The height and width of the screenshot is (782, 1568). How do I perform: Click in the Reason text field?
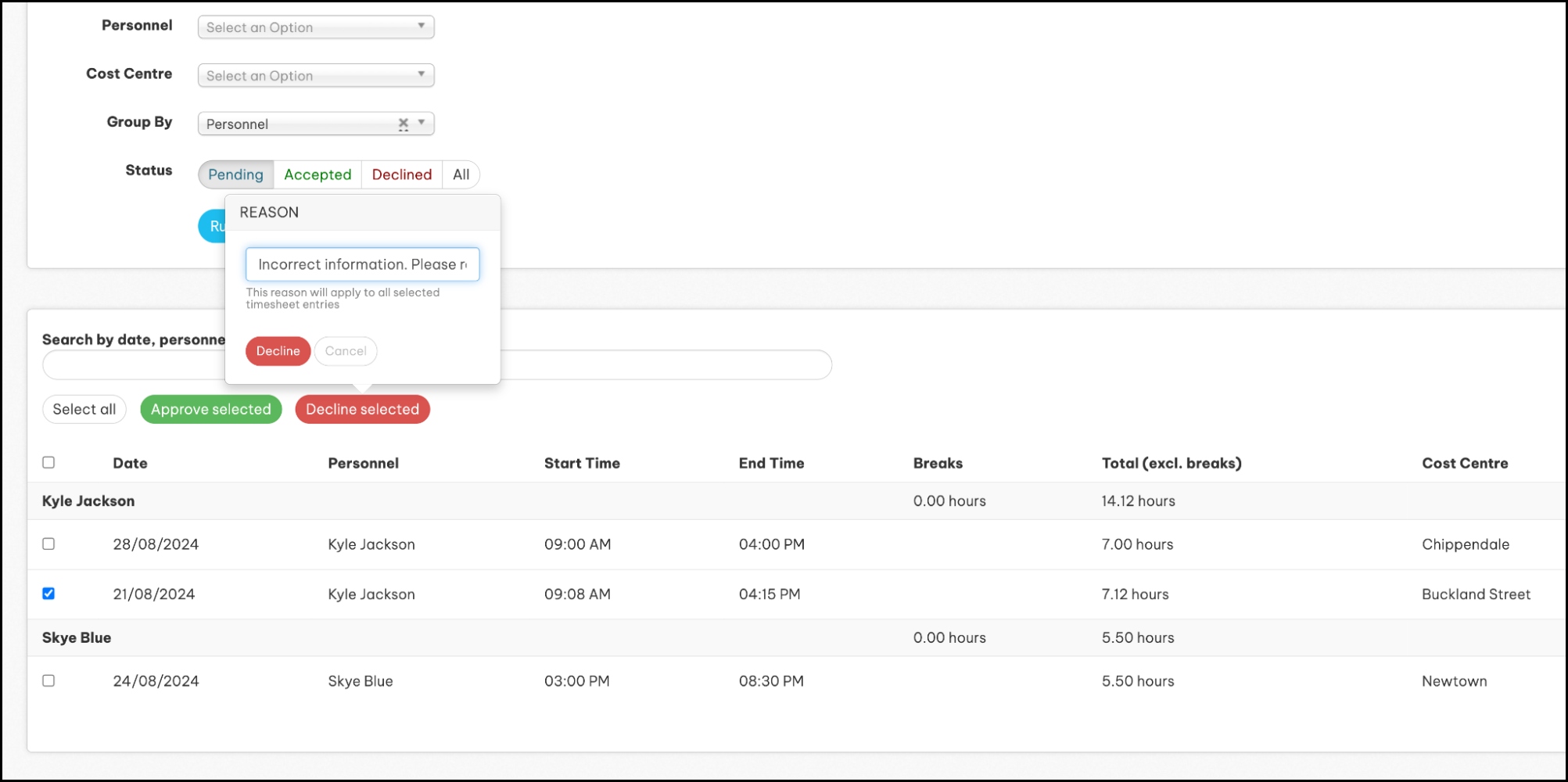click(362, 264)
